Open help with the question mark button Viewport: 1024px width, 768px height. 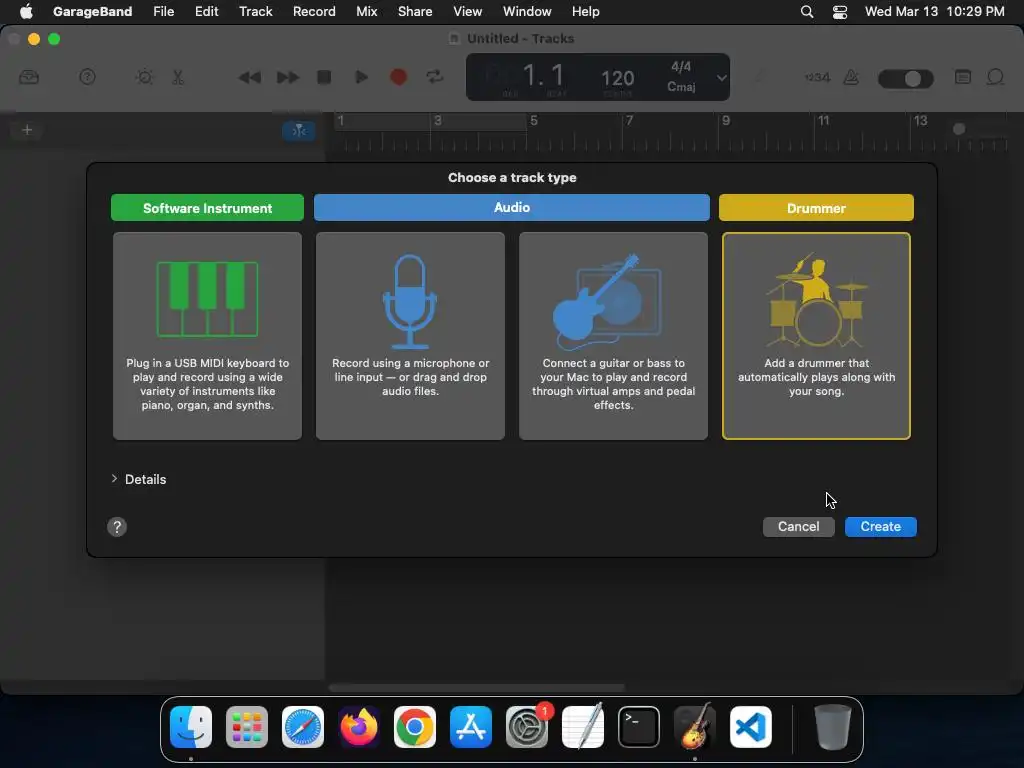pos(117,526)
